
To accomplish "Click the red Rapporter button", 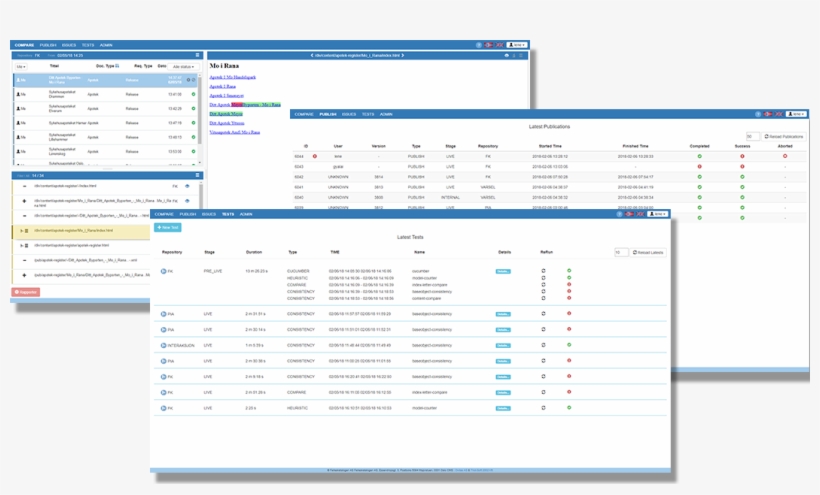I will click(x=26, y=292).
